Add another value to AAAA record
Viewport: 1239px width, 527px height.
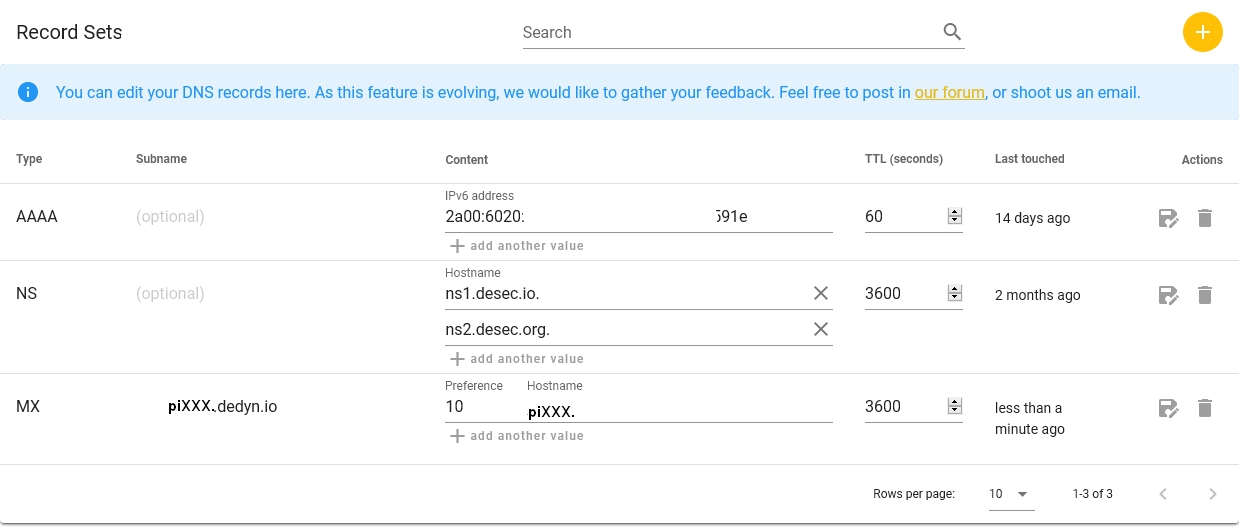click(x=517, y=246)
